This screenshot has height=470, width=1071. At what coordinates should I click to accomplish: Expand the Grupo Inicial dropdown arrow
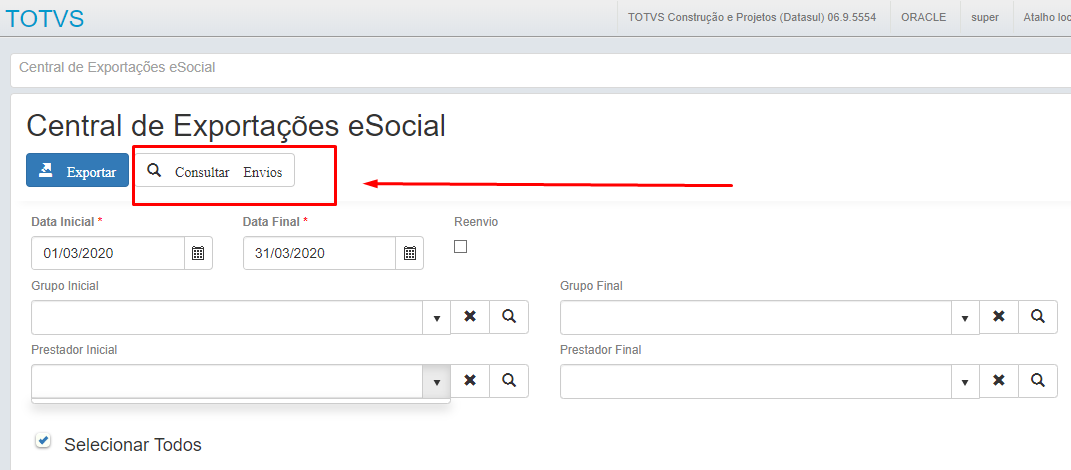[436, 318]
